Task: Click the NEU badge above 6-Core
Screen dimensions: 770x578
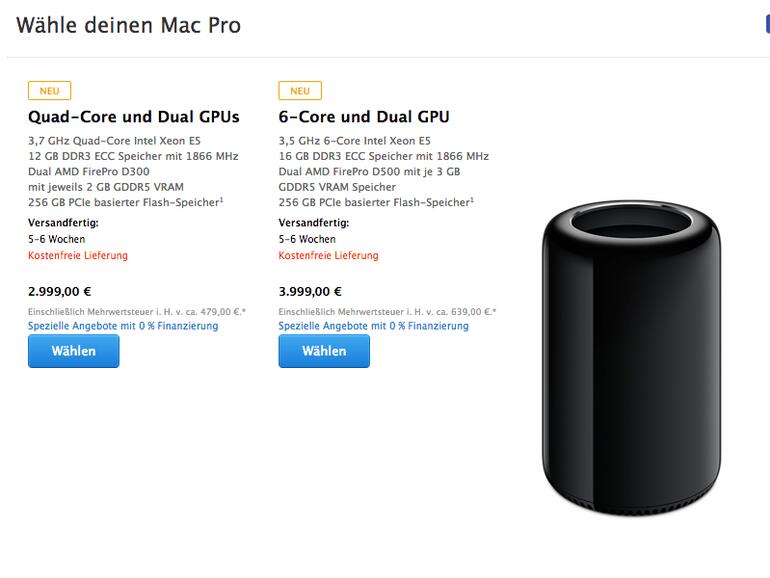Action: (299, 91)
